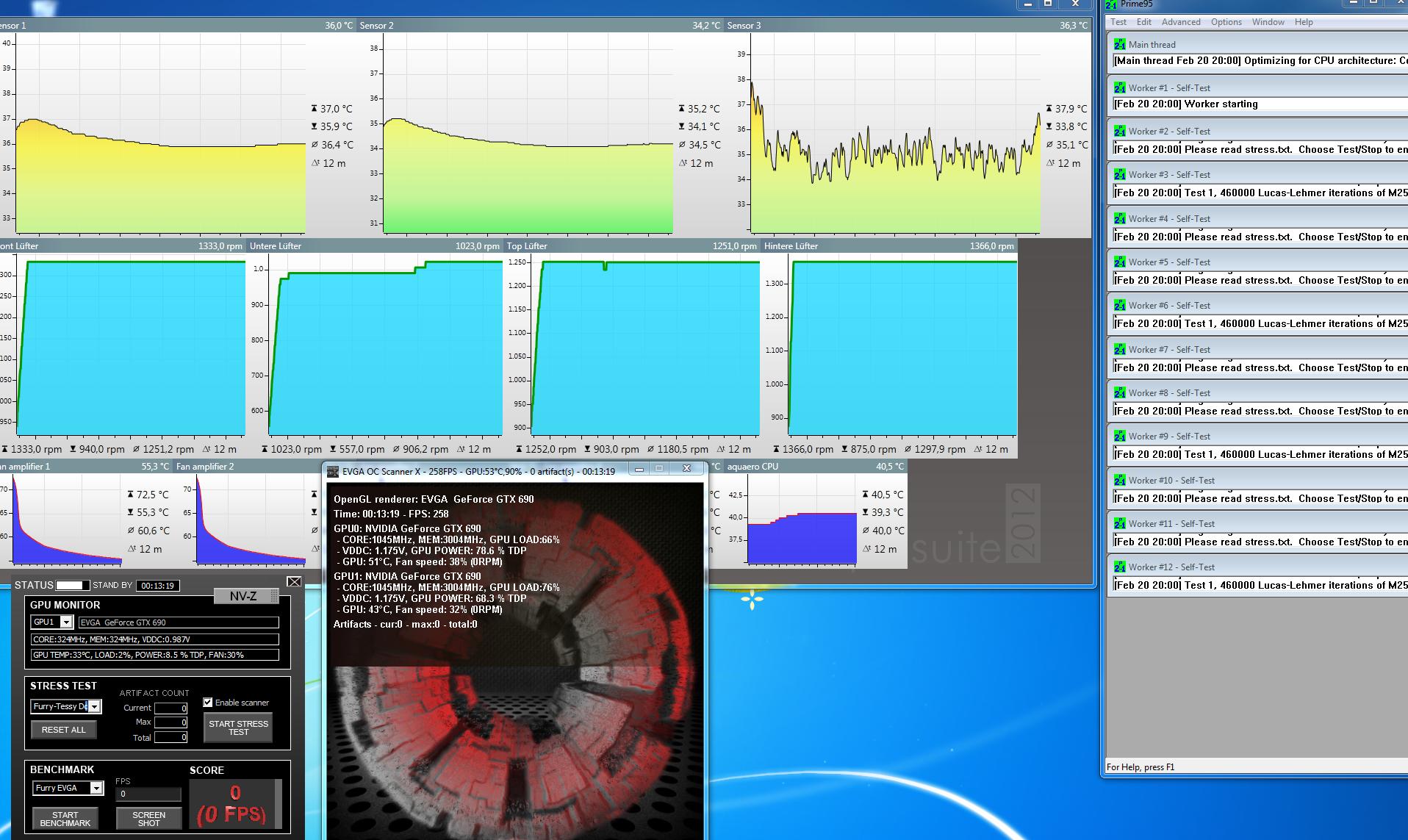Viewport: 1408px width, 840px height.
Task: Click the Max artifact count field
Action: click(170, 722)
